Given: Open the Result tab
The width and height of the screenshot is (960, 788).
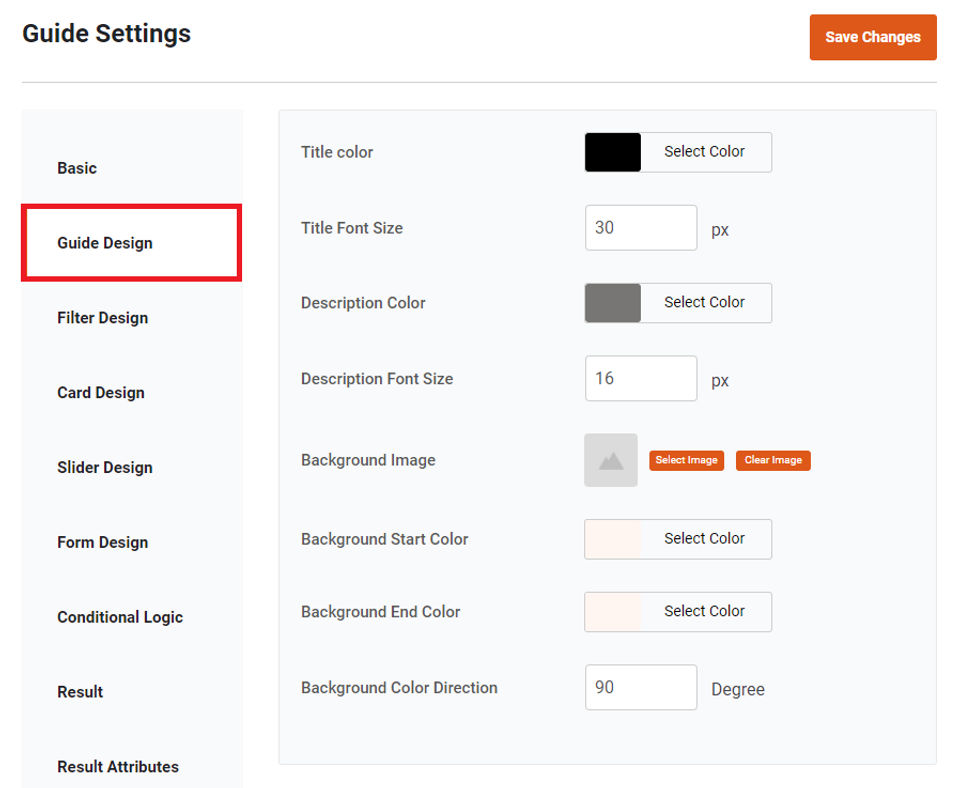Looking at the screenshot, I should pos(80,692).
